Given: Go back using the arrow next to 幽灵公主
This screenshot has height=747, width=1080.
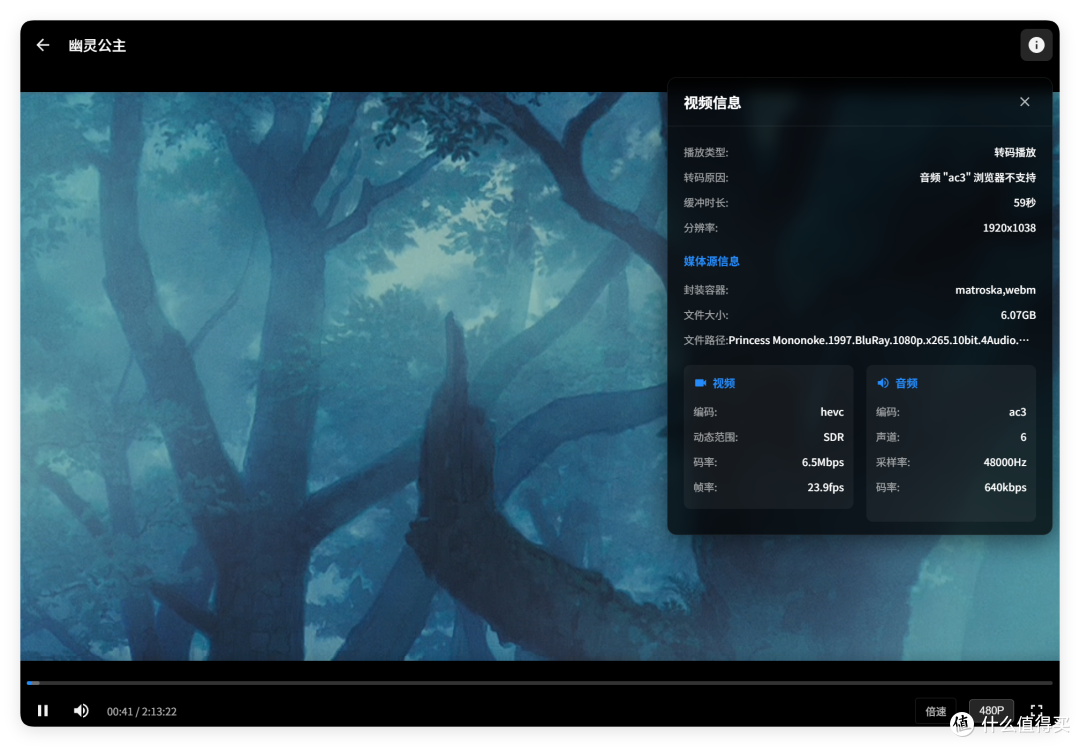Looking at the screenshot, I should coord(43,45).
